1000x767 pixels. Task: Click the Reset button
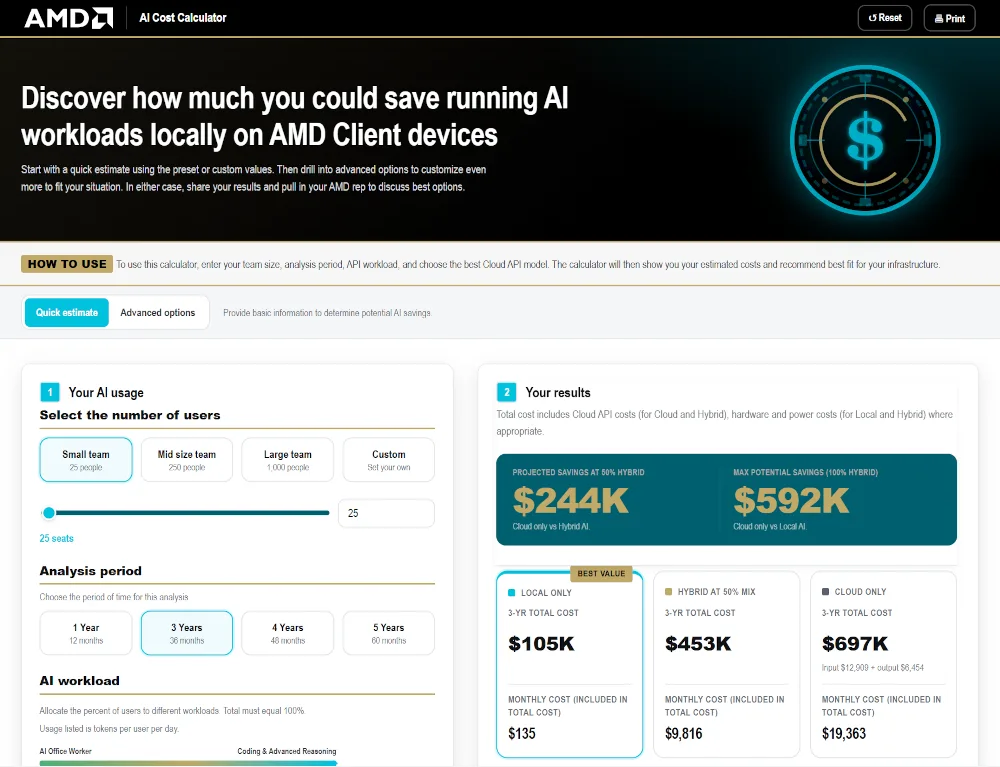coord(885,18)
